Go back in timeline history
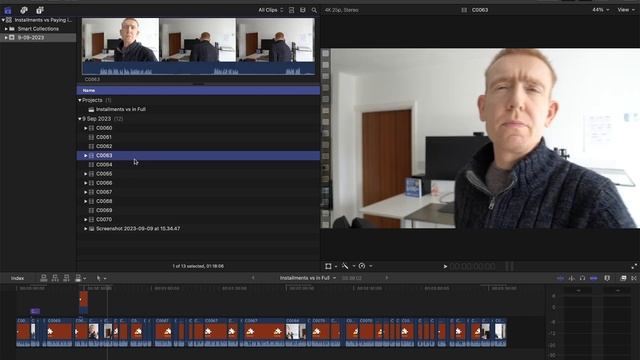Screen dimensions: 640x360 point(253,278)
